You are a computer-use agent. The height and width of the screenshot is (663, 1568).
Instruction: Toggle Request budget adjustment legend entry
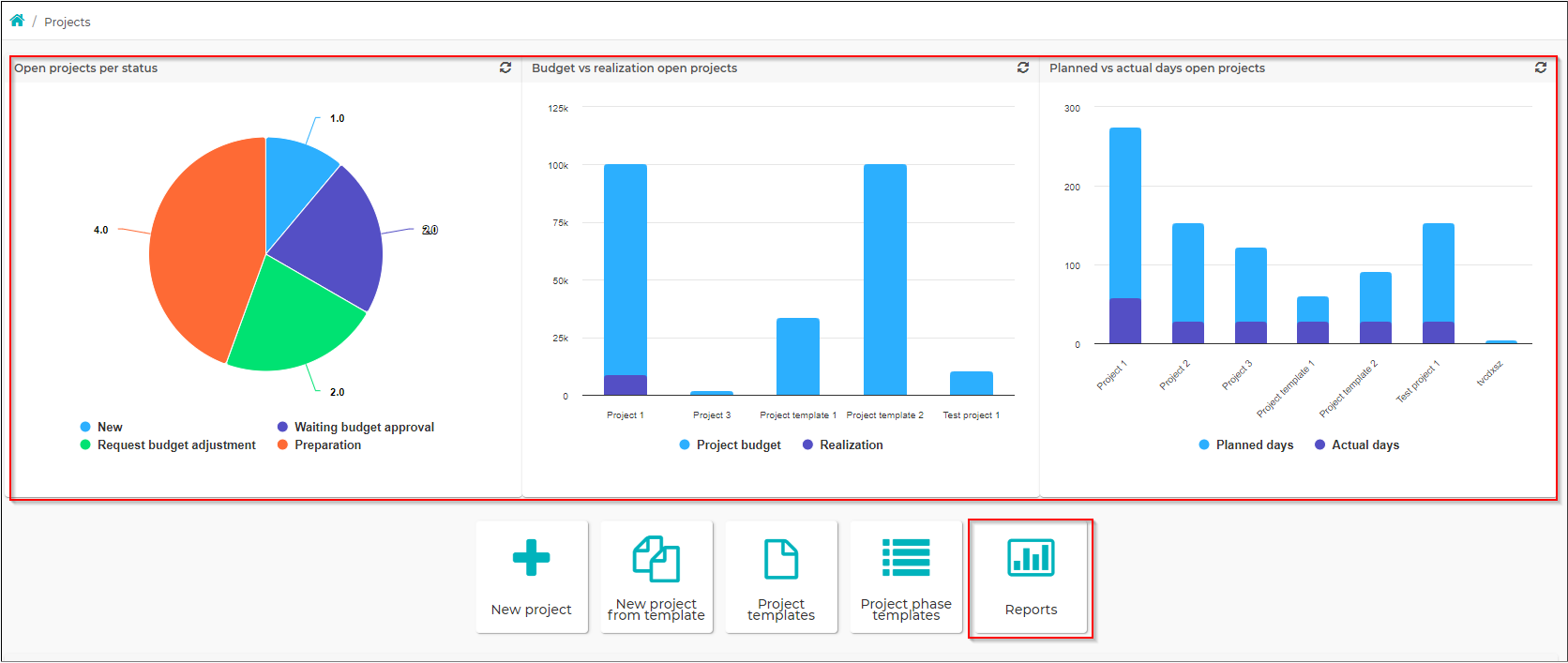(168, 445)
